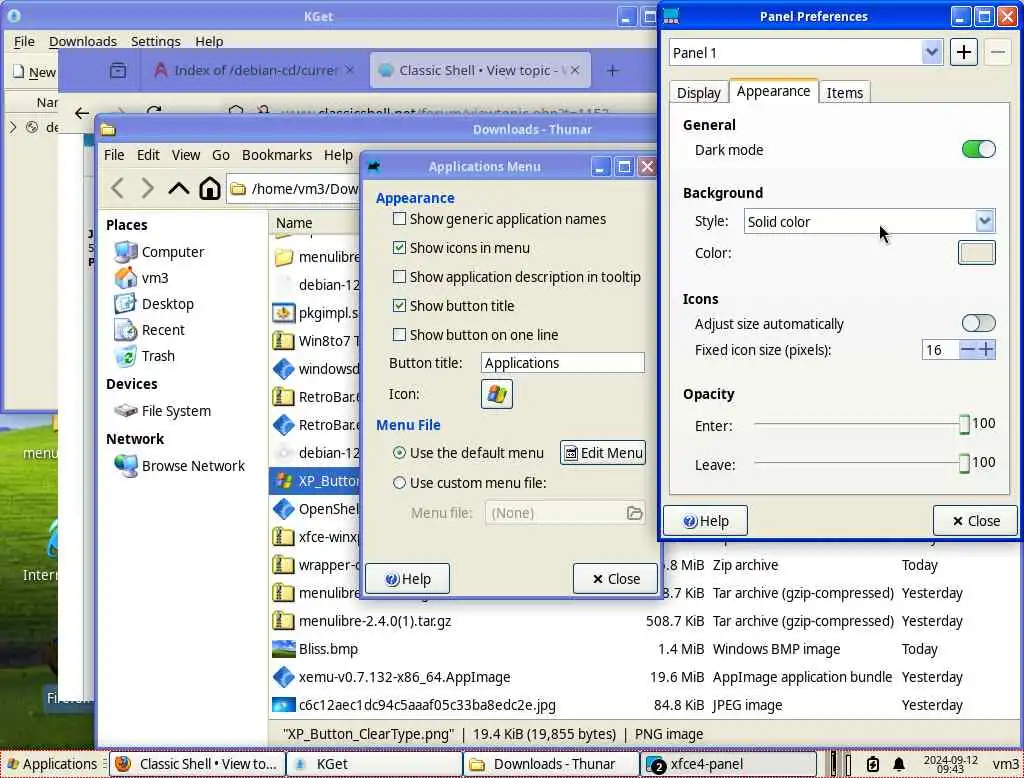
Task: Open power manager icon in tray
Action: pos(872,764)
